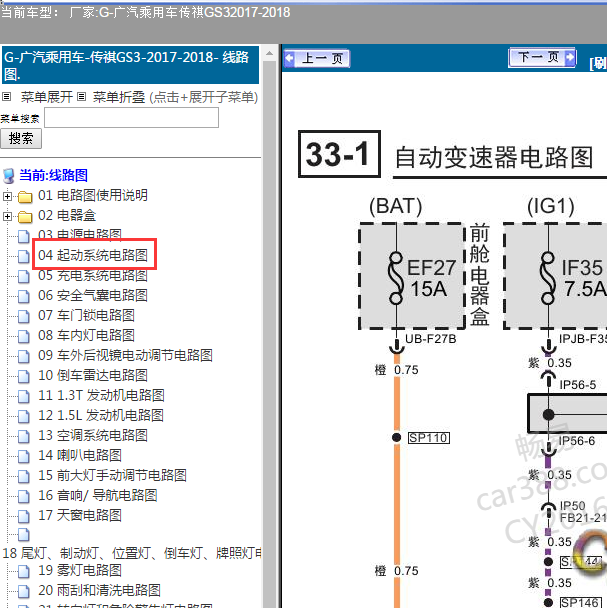Click page icon beside 17 天窗电路图

pyautogui.click(x=24, y=516)
